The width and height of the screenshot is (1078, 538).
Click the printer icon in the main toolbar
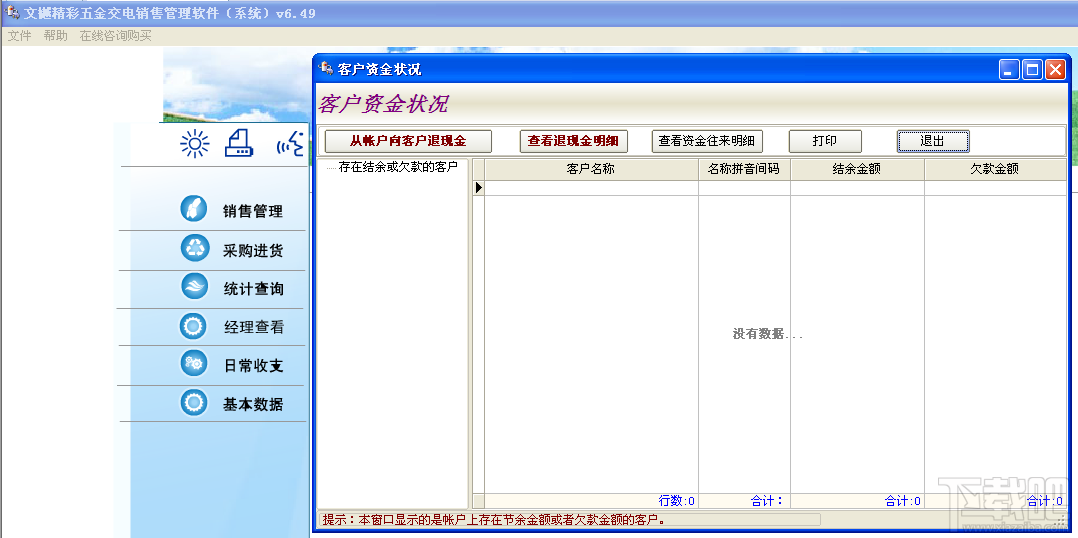point(239,143)
